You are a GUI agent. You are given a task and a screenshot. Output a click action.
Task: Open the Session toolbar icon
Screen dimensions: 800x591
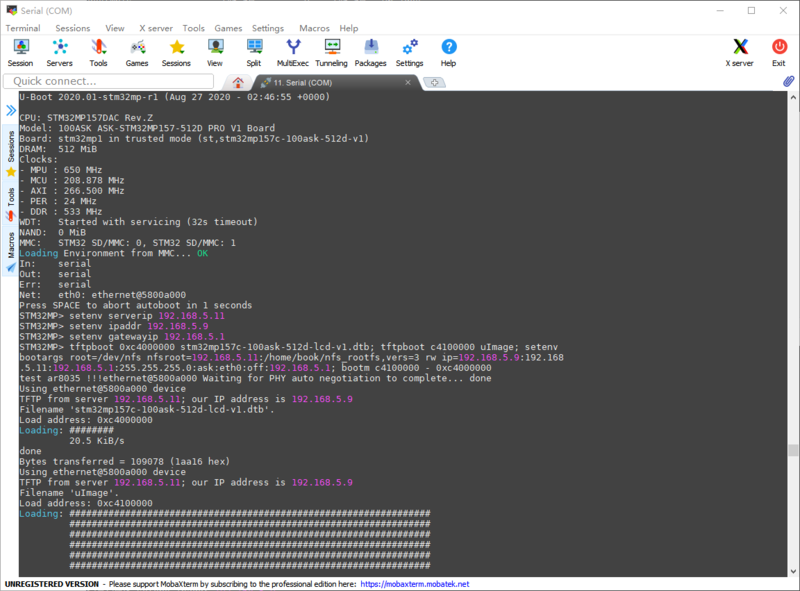(20, 53)
